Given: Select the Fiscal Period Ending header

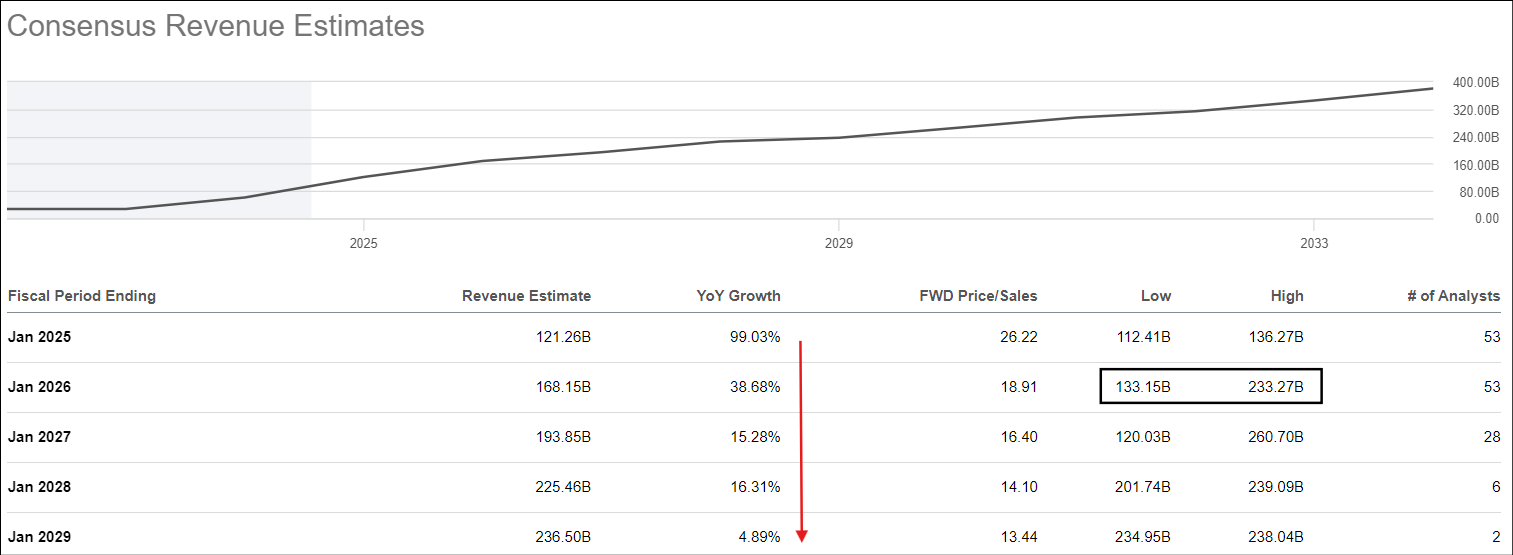Looking at the screenshot, I should [x=82, y=296].
